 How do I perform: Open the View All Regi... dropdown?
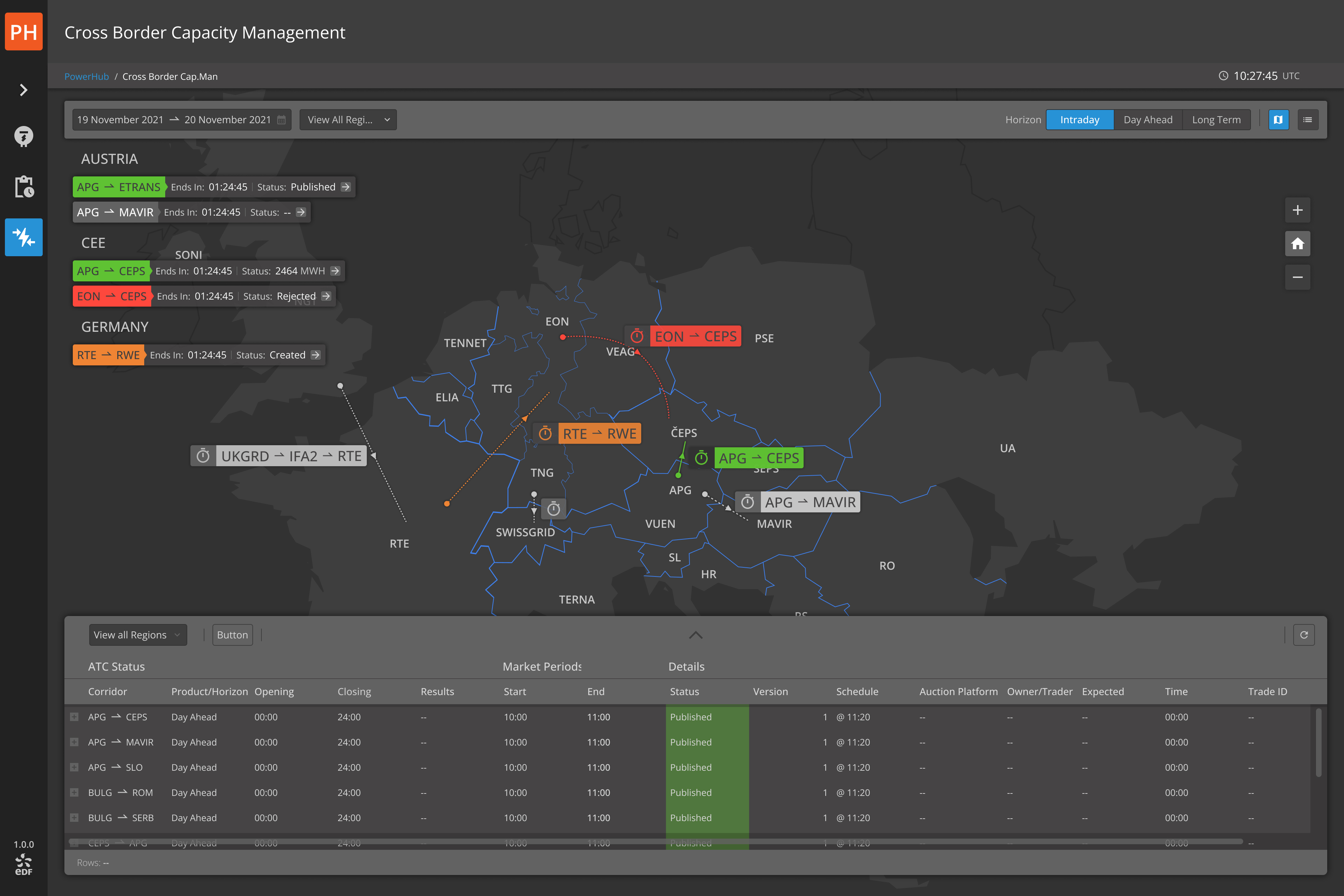[x=348, y=120]
